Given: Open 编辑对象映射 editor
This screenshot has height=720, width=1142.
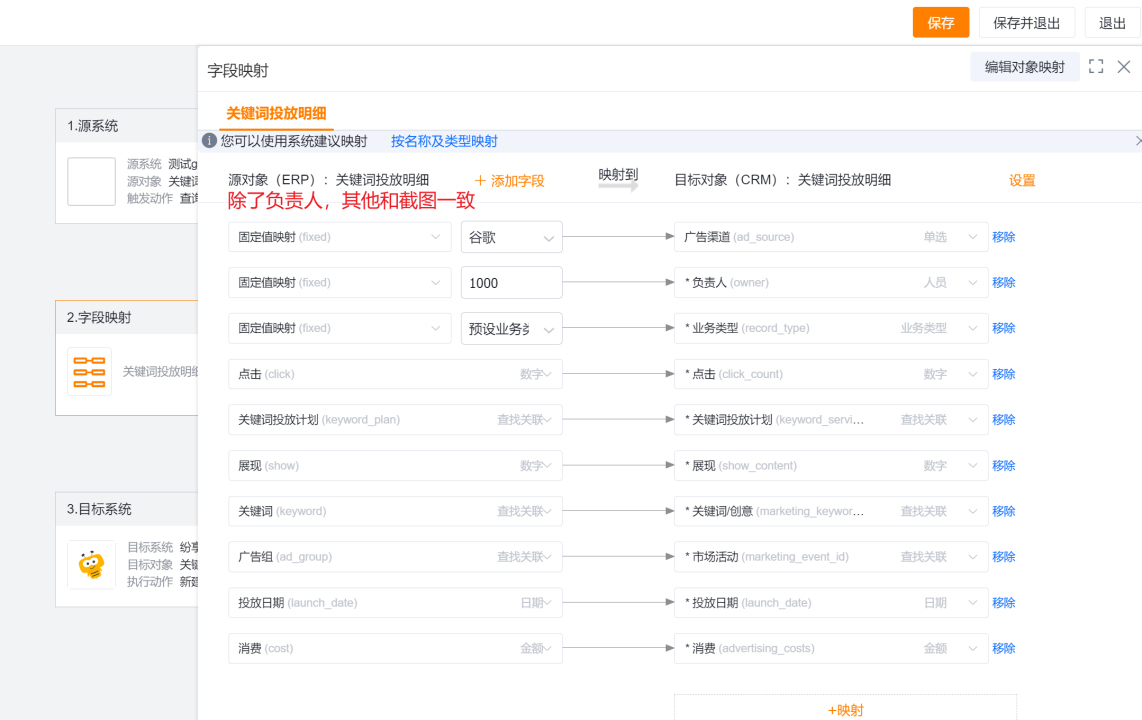Looking at the screenshot, I should coord(1024,67).
